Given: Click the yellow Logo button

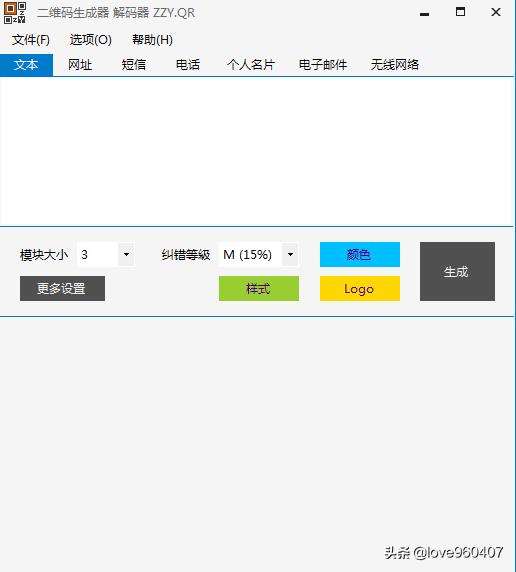Looking at the screenshot, I should pos(360,289).
